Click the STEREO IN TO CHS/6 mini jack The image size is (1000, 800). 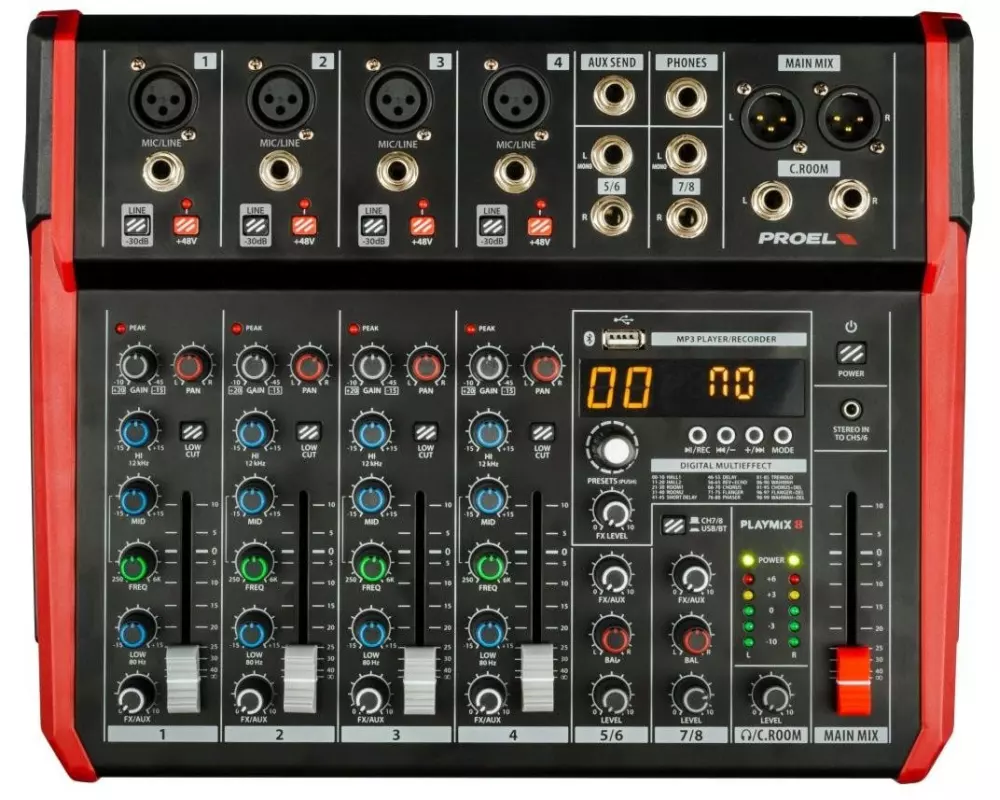tap(851, 409)
